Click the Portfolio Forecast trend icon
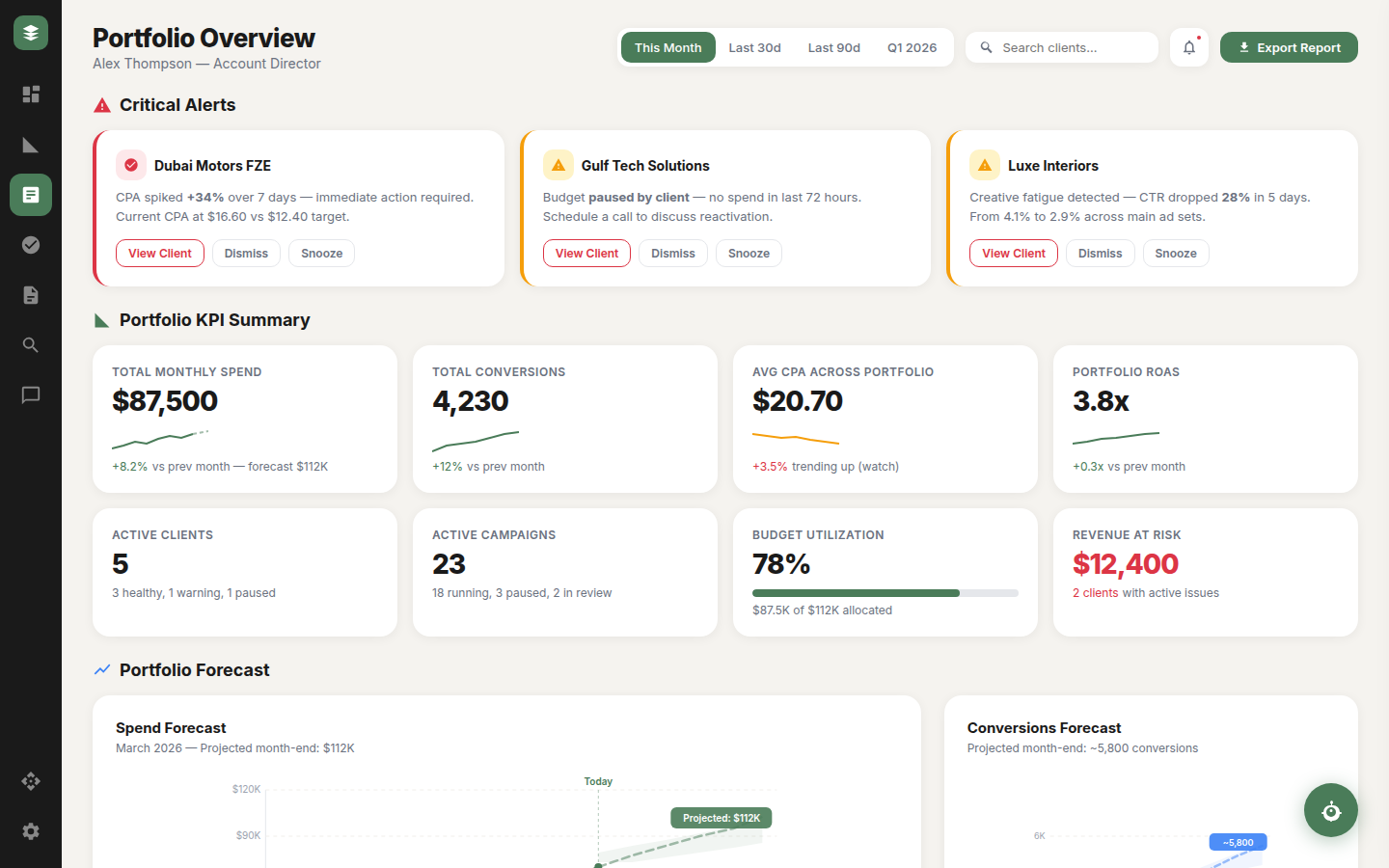 102,670
